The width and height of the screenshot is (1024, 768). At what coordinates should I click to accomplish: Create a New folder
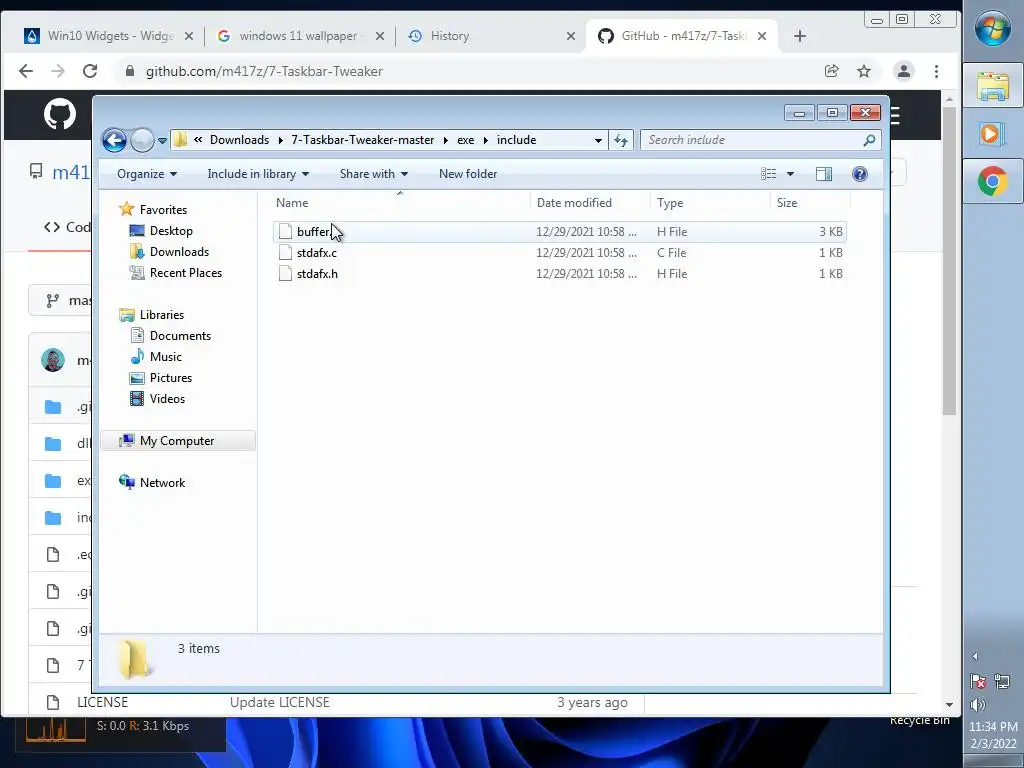(468, 174)
